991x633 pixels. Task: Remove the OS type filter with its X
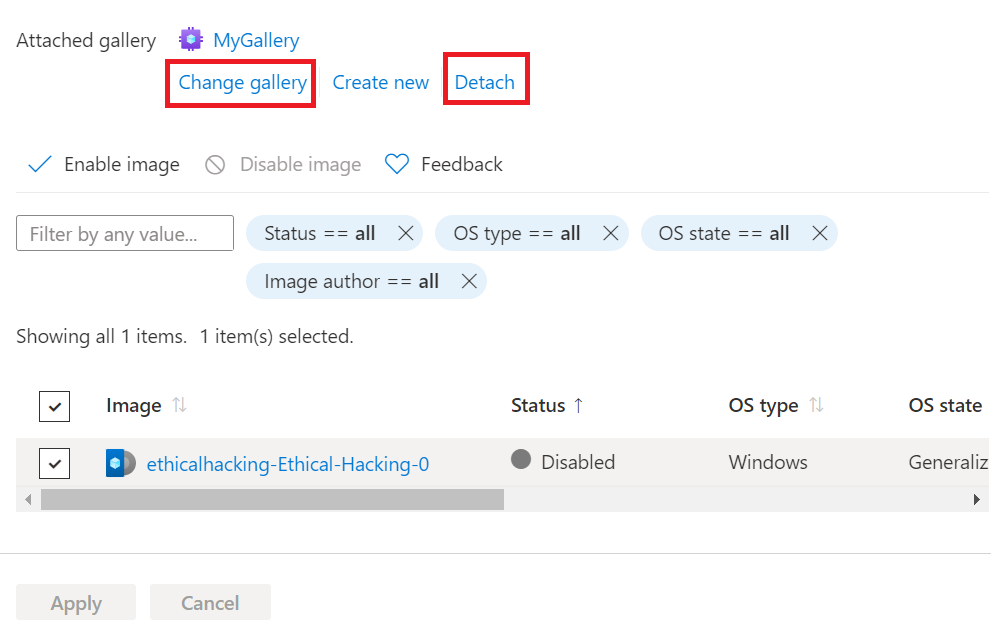[611, 232]
